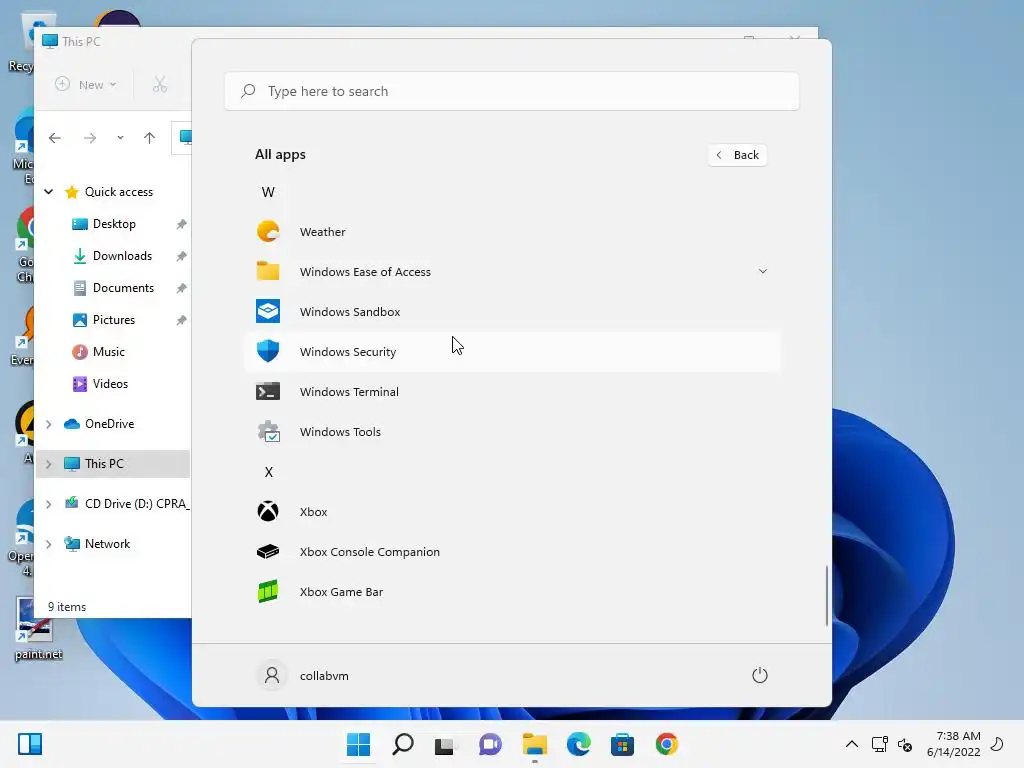Viewport: 1024px width, 768px height.
Task: Click the Start button on taskbar
Action: pyautogui.click(x=359, y=744)
